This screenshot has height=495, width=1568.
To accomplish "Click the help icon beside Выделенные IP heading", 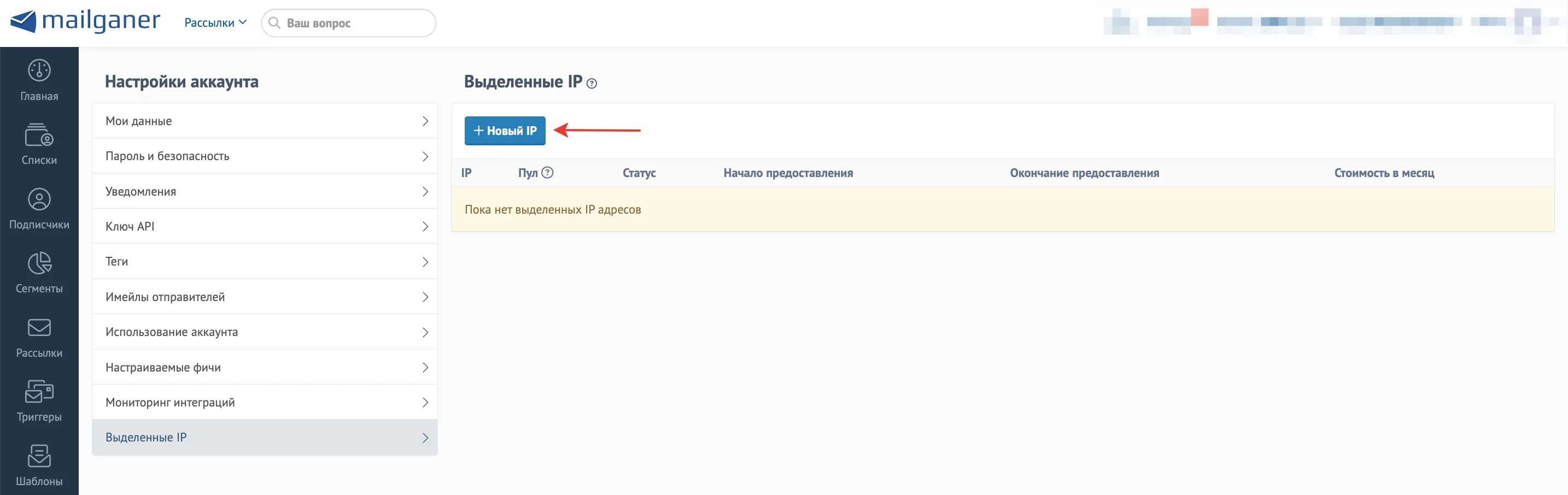I will pyautogui.click(x=592, y=83).
